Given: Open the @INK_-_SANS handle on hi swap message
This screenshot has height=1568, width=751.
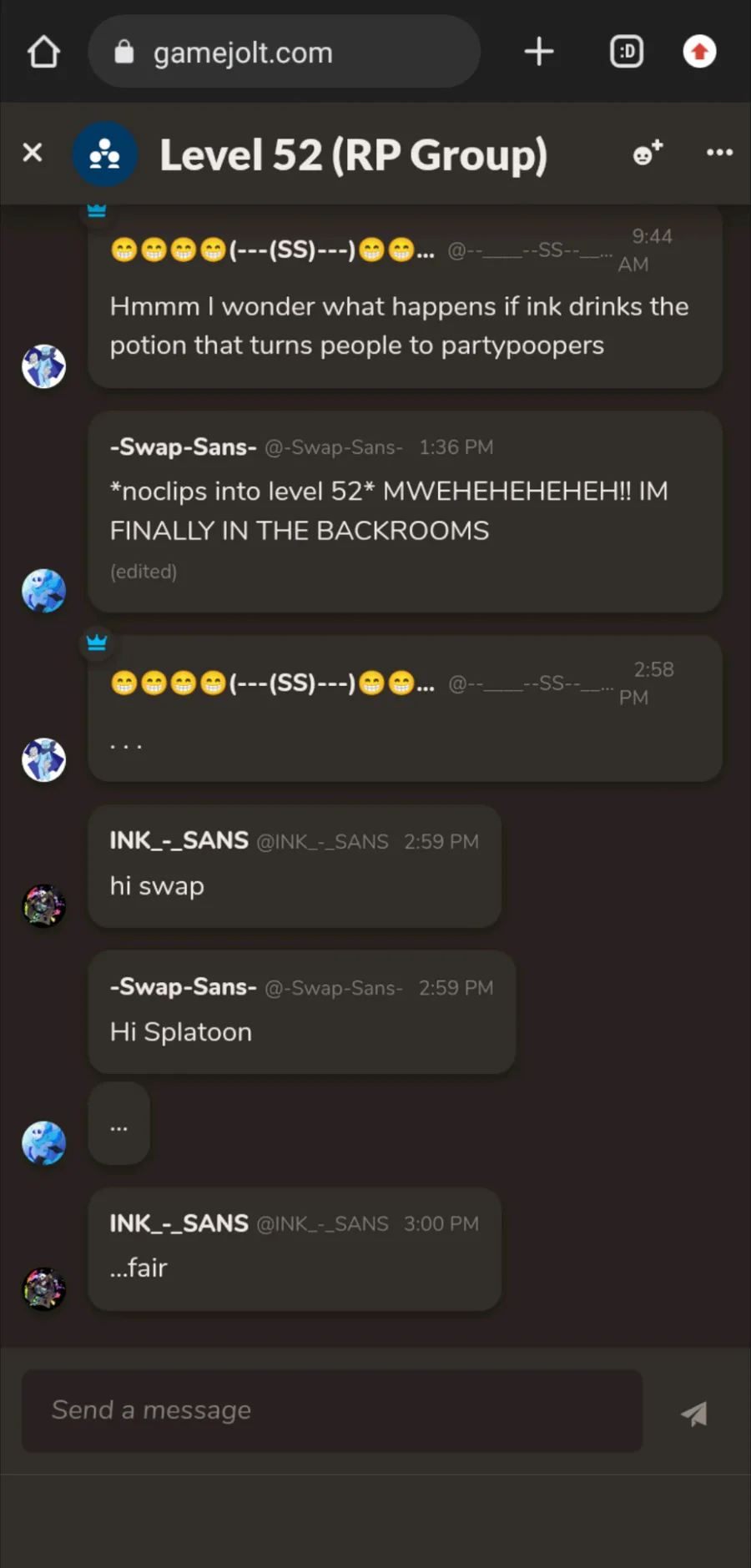Looking at the screenshot, I should [x=322, y=841].
